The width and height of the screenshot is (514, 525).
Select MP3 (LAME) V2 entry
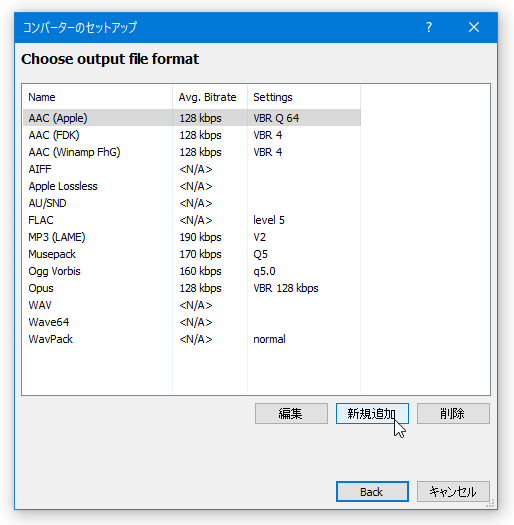coord(192,237)
